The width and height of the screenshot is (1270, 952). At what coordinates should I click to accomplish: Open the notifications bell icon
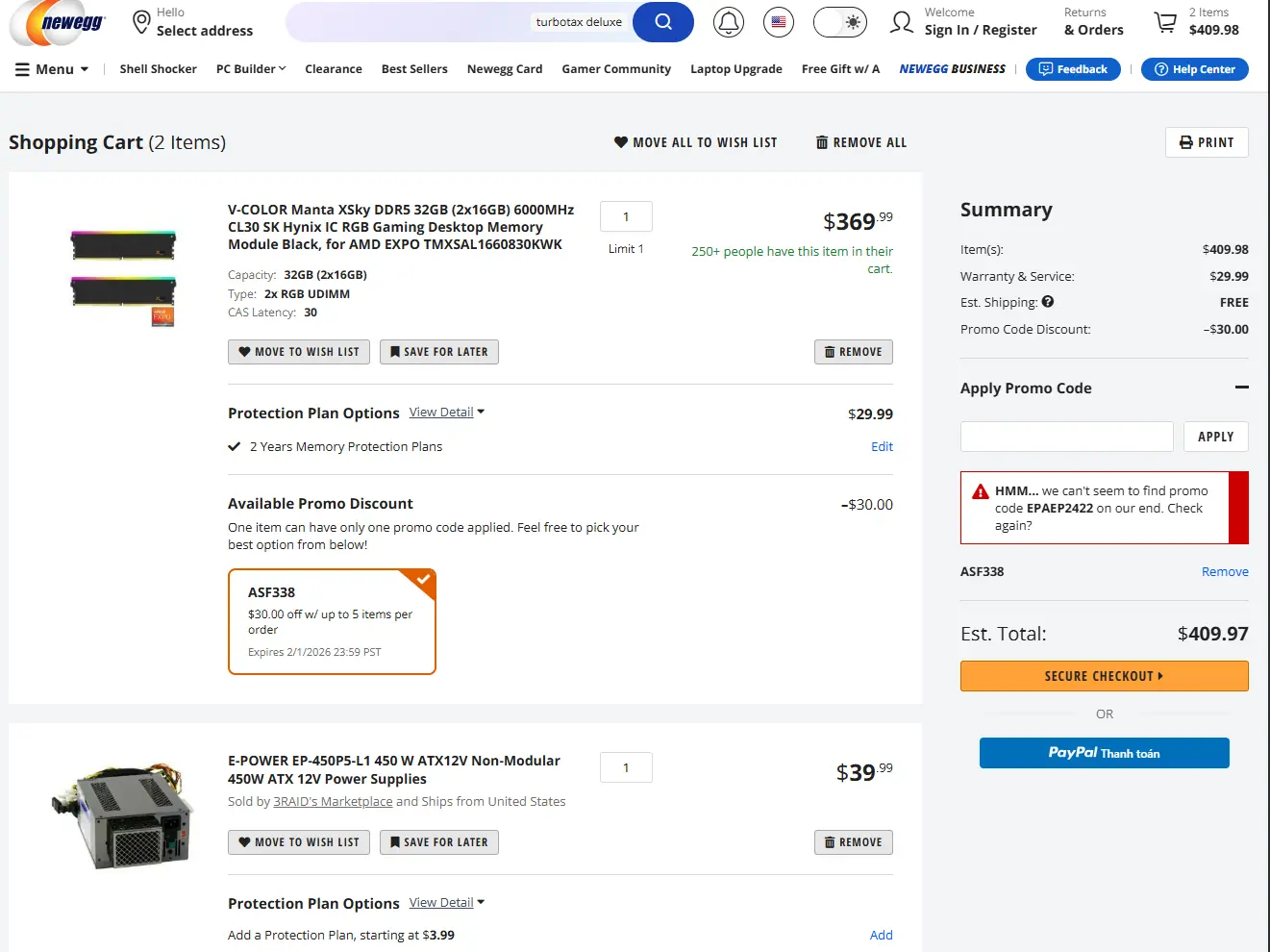[x=729, y=22]
